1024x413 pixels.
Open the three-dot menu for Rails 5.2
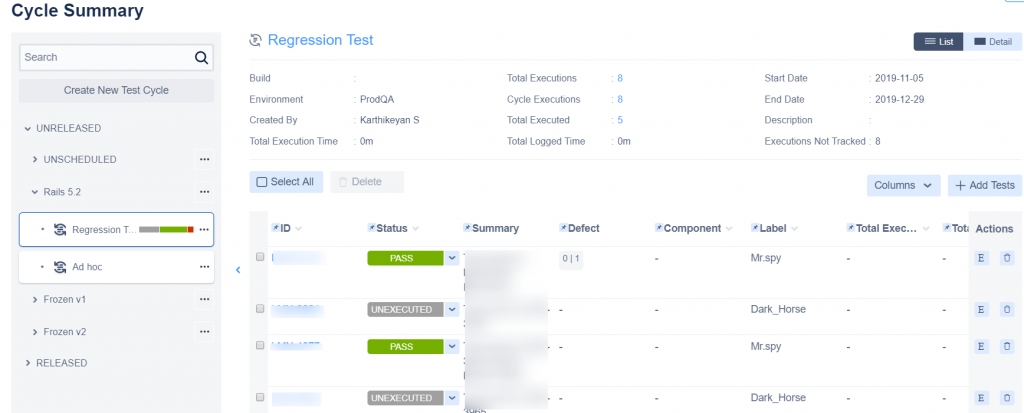(x=204, y=191)
